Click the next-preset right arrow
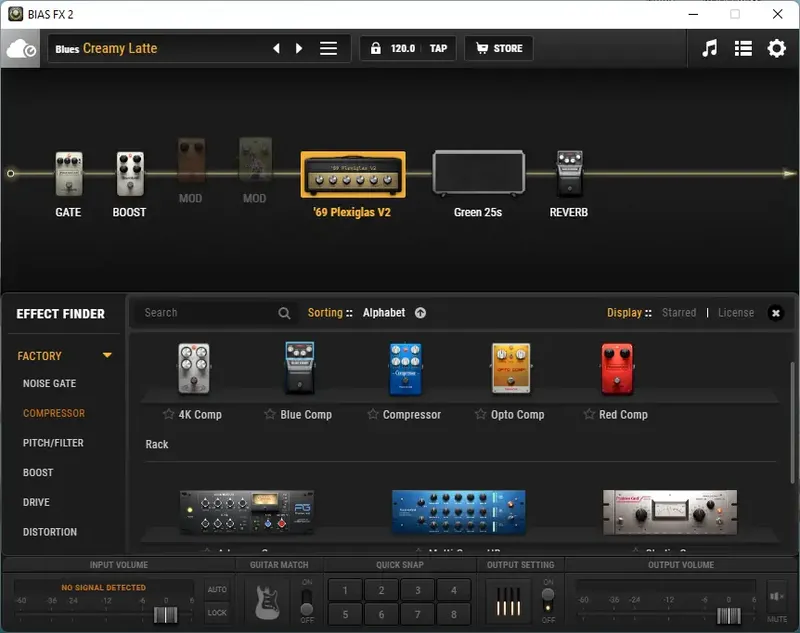 pos(299,47)
